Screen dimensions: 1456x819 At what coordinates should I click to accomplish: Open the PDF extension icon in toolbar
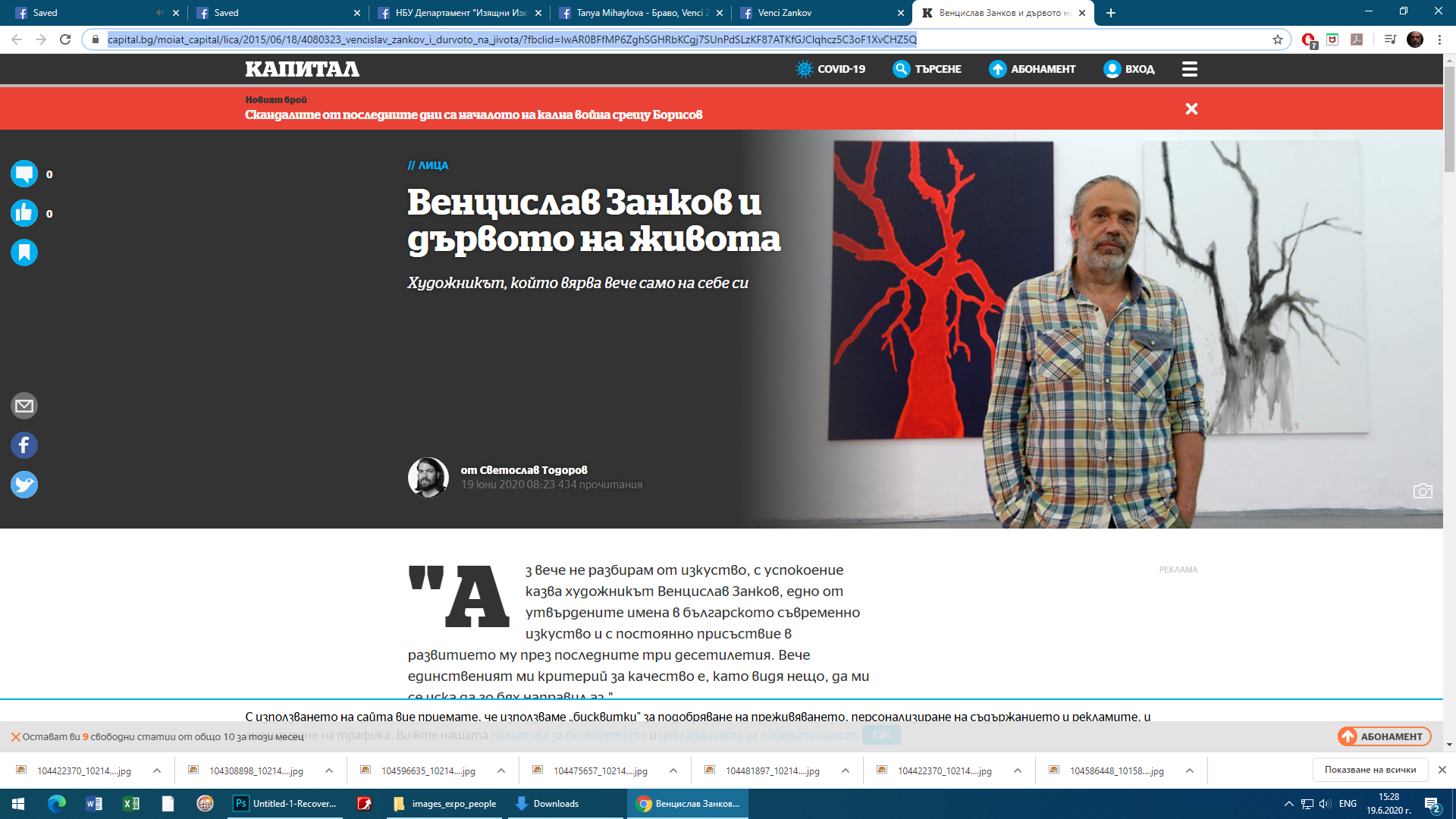[x=1357, y=39]
